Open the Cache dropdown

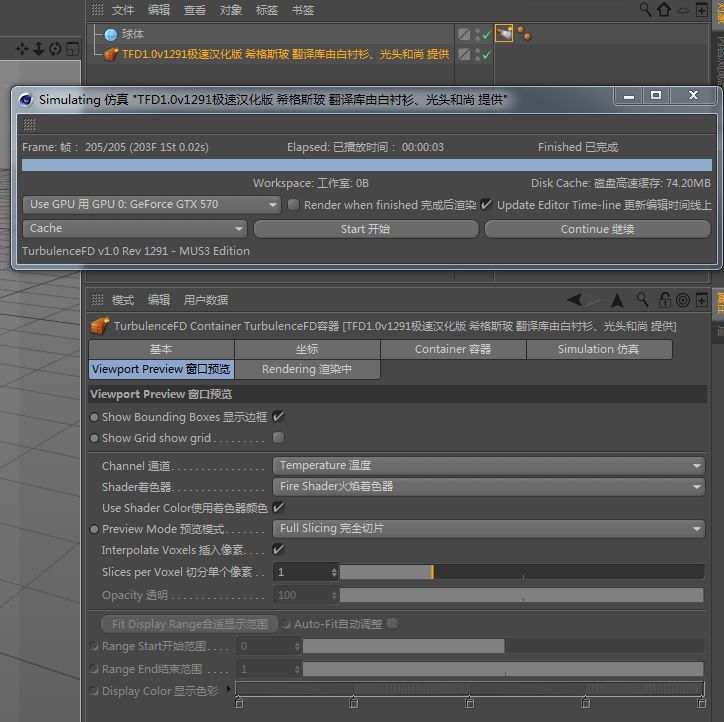coord(134,229)
